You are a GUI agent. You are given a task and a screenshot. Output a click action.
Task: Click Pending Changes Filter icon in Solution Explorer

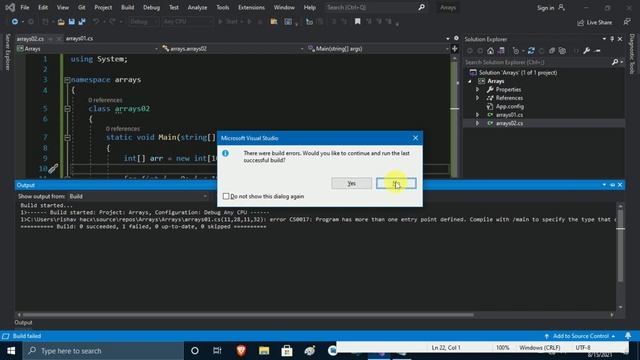[517, 51]
